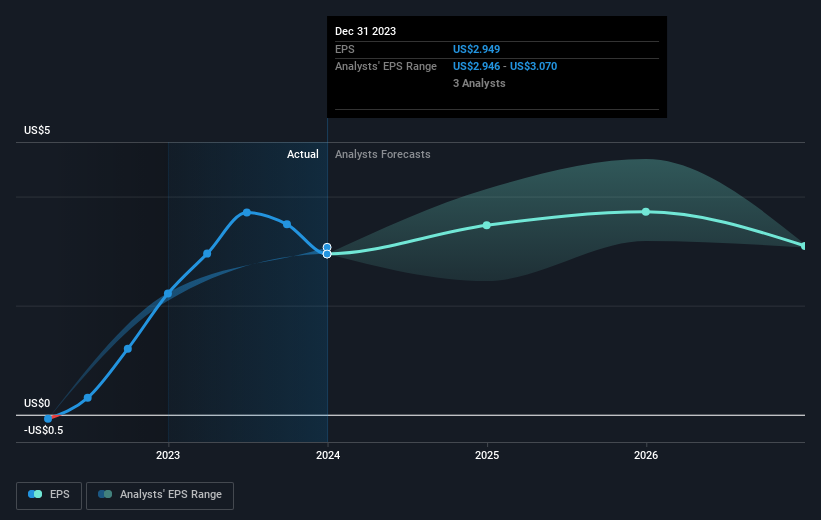Click the negative EPS starting data point
Image resolution: width=821 pixels, height=520 pixels.
point(48,418)
